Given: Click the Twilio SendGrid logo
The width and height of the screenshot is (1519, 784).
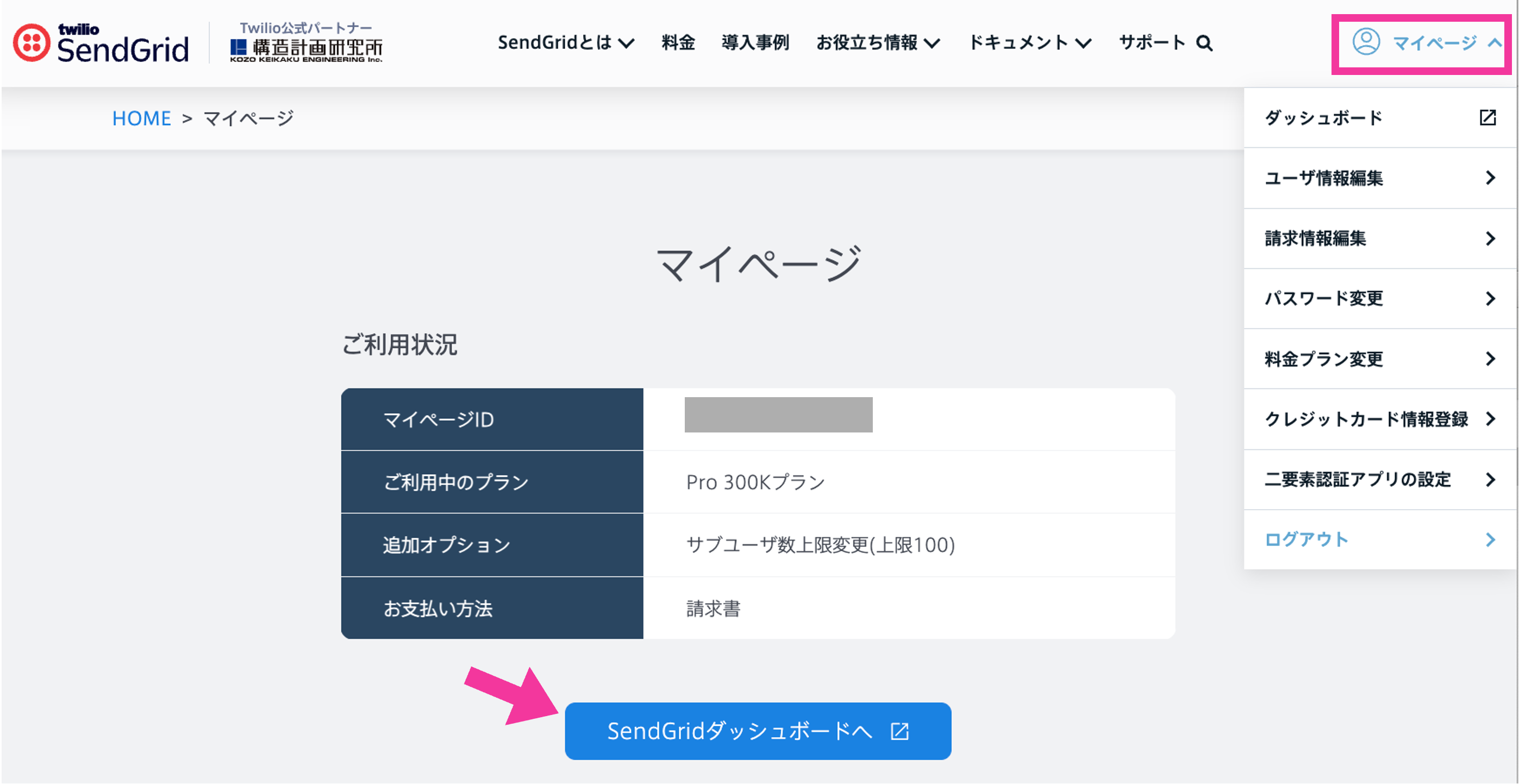Looking at the screenshot, I should tap(101, 43).
